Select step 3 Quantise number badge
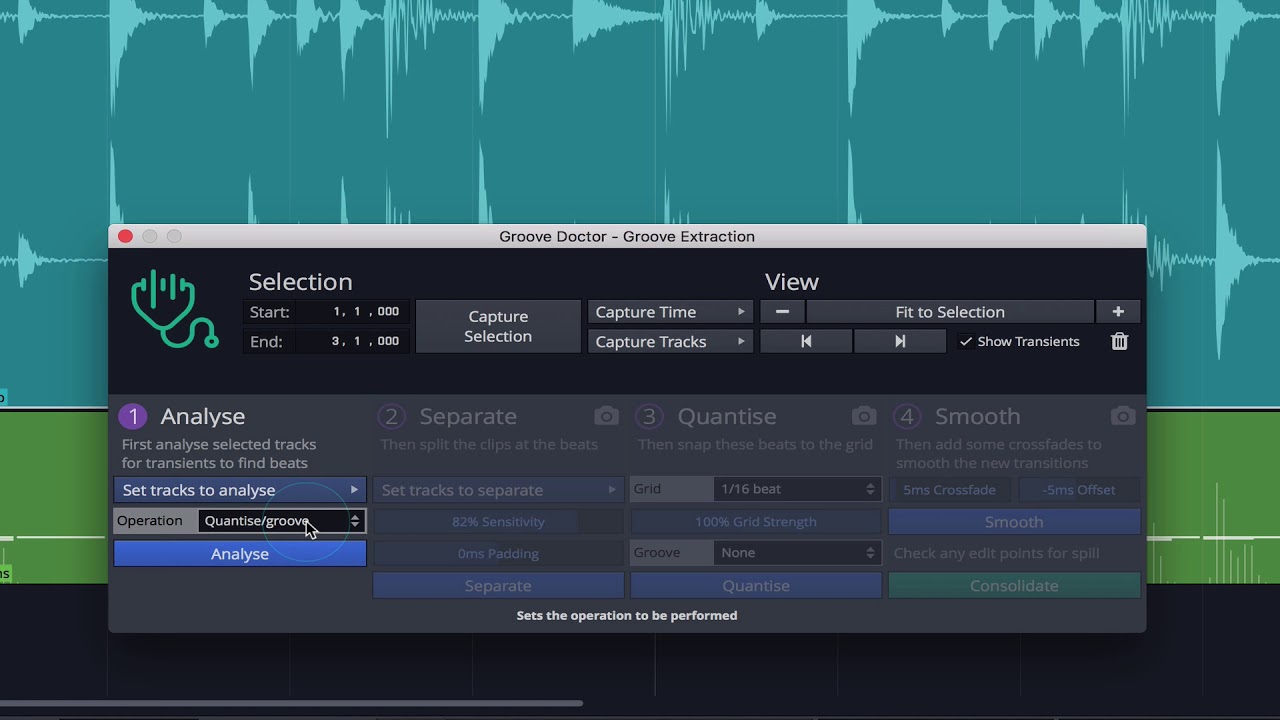 (x=649, y=416)
